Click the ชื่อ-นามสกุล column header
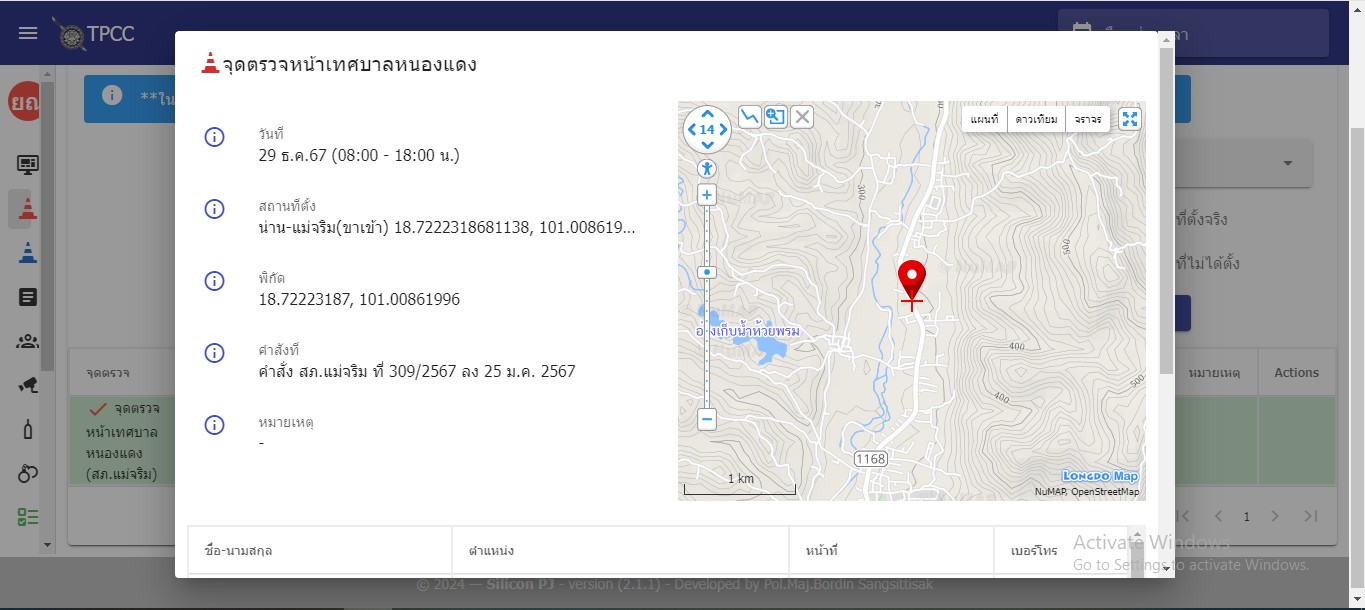The width and height of the screenshot is (1365, 610). coord(238,550)
